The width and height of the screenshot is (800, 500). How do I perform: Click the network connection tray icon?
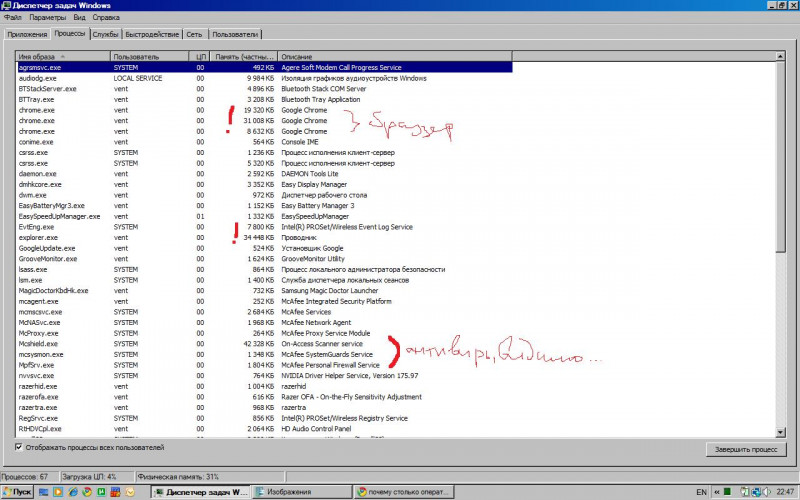756,492
